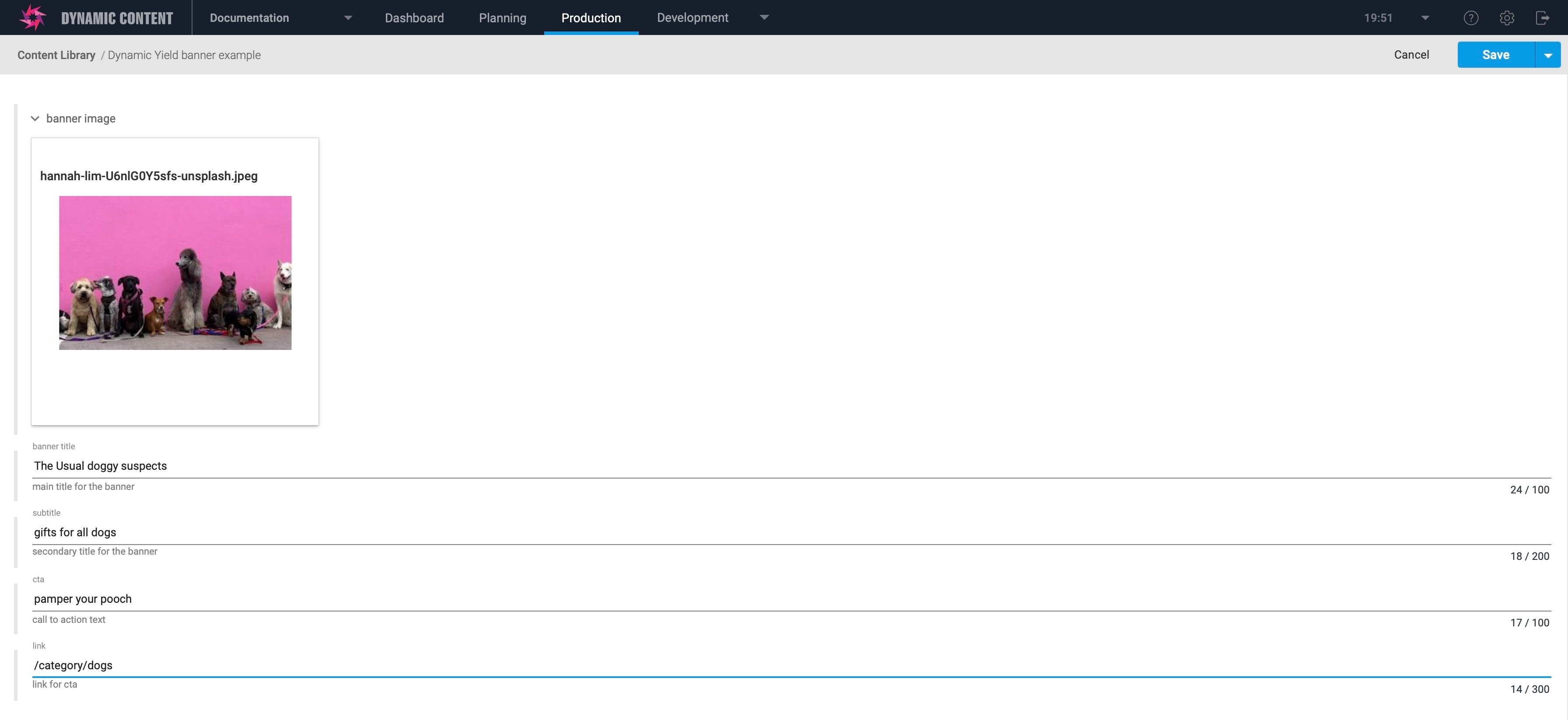This screenshot has height=720, width=1568.
Task: Click the settings gear icon
Action: point(1506,17)
